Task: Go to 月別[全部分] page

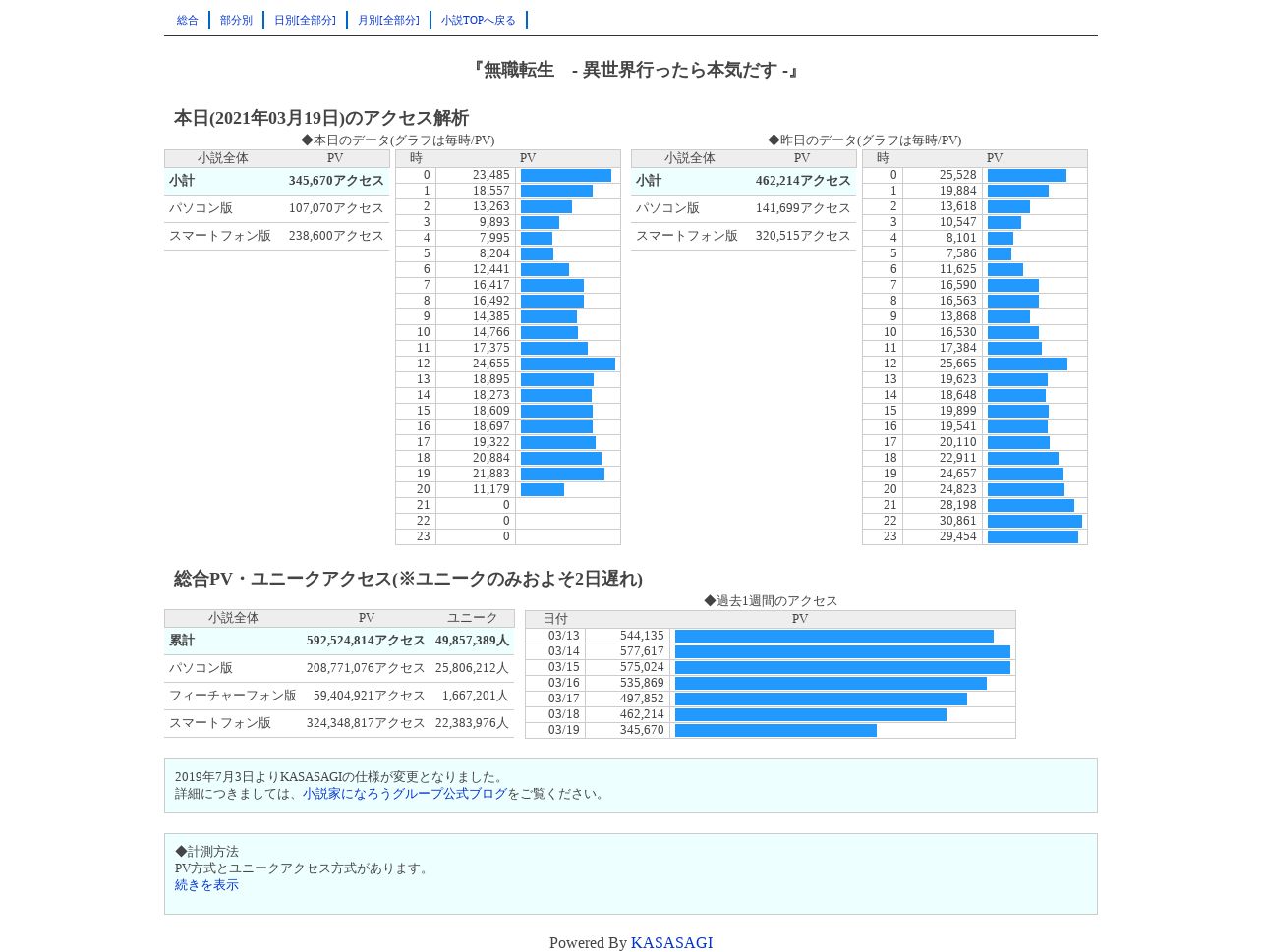Action: tap(388, 20)
